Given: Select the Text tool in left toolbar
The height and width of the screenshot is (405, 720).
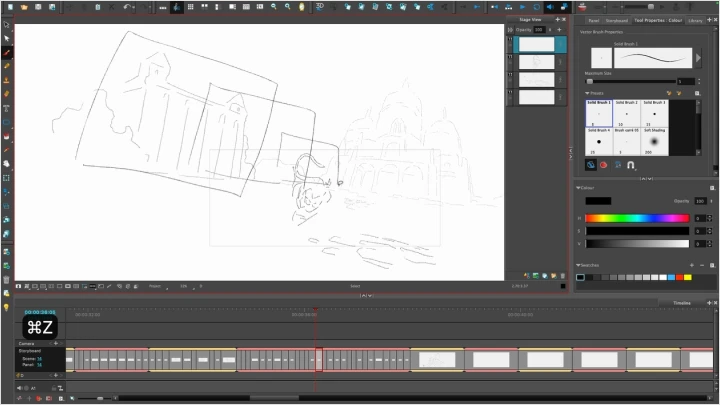Looking at the screenshot, I should 7,107.
